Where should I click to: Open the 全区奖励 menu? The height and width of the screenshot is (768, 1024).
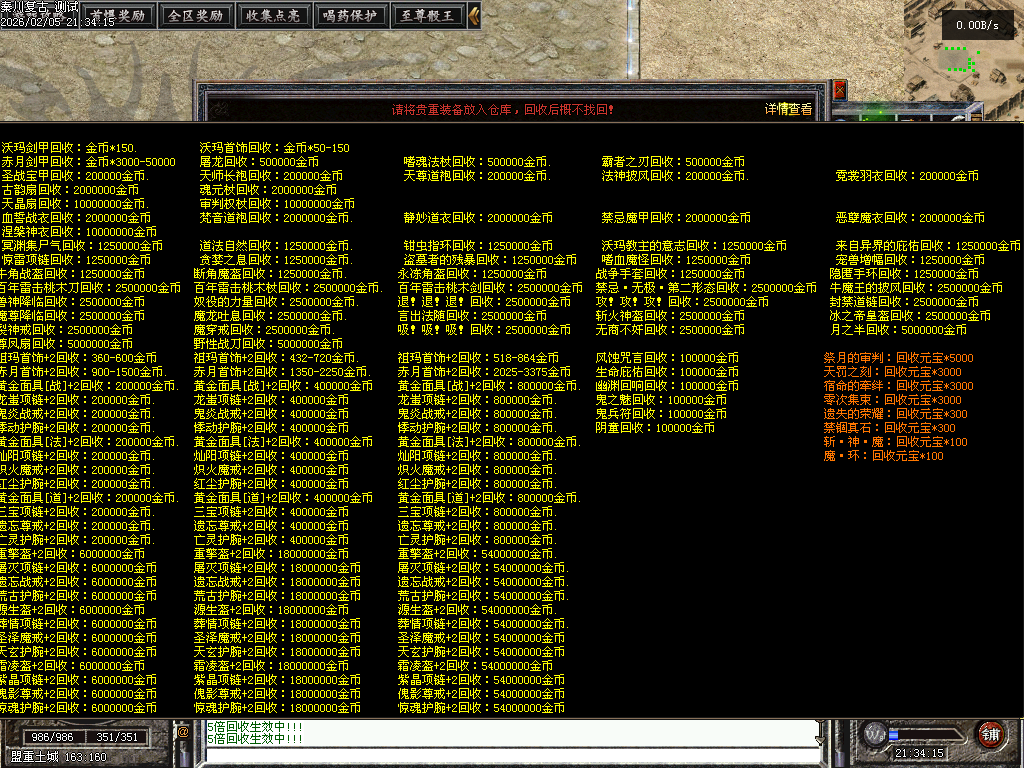(195, 16)
